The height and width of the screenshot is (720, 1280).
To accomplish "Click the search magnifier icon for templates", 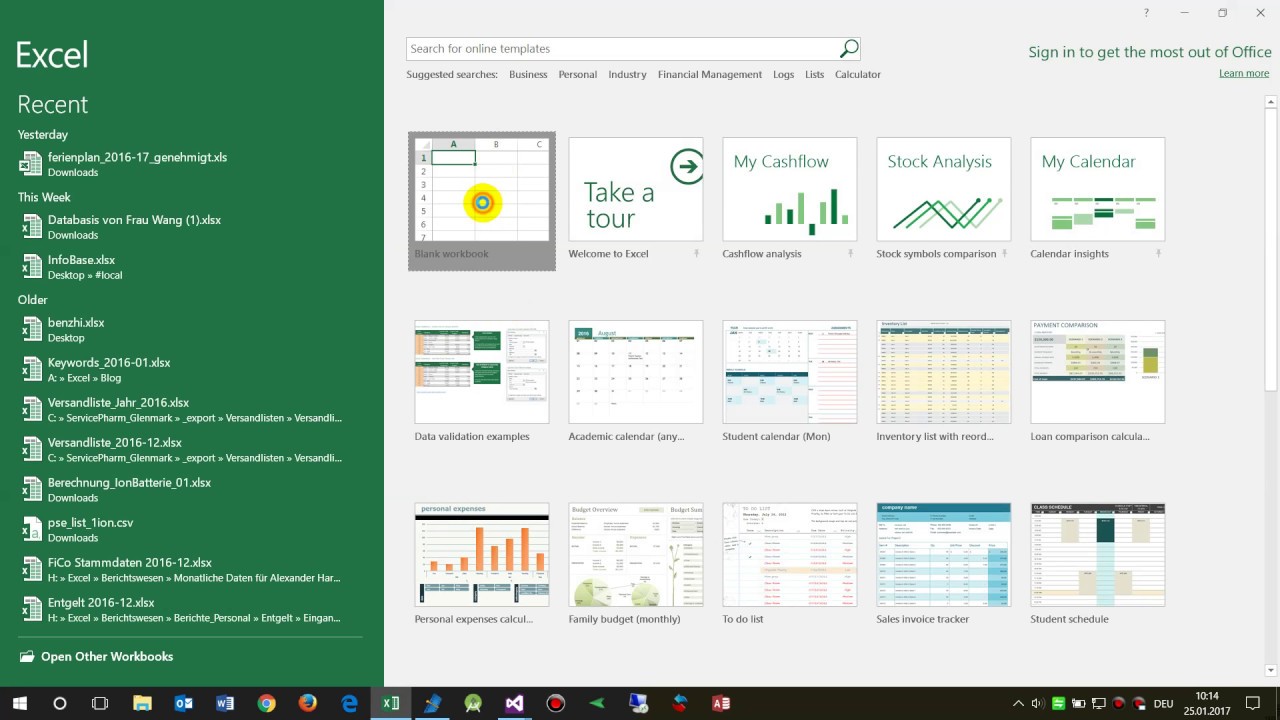I will click(848, 48).
